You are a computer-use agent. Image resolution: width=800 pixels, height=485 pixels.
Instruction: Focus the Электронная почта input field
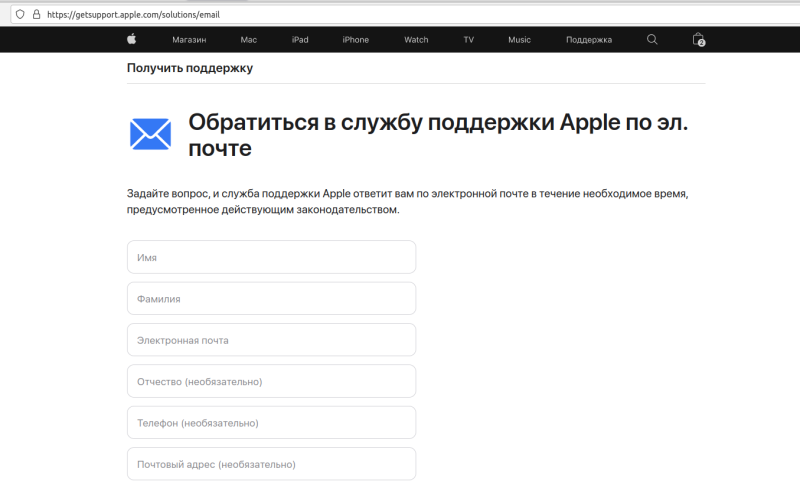click(x=271, y=340)
